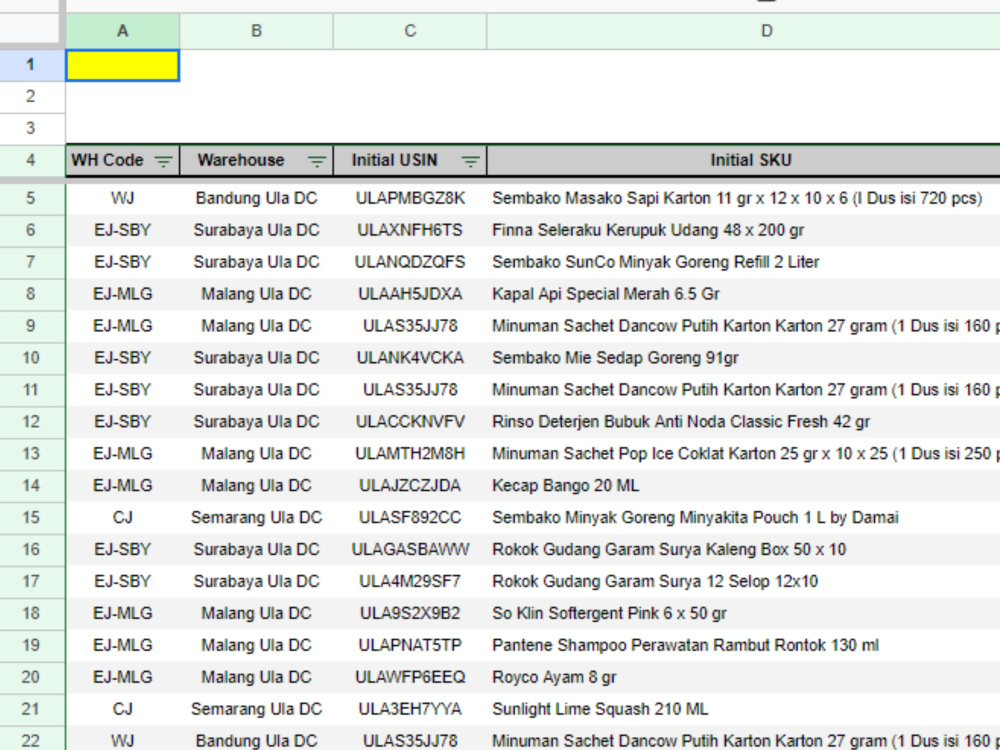Click cell Pantene Shampoo Perawatan Rambut Rontok
Viewport: 1000px width, 750px height.
pyautogui.click(x=744, y=645)
